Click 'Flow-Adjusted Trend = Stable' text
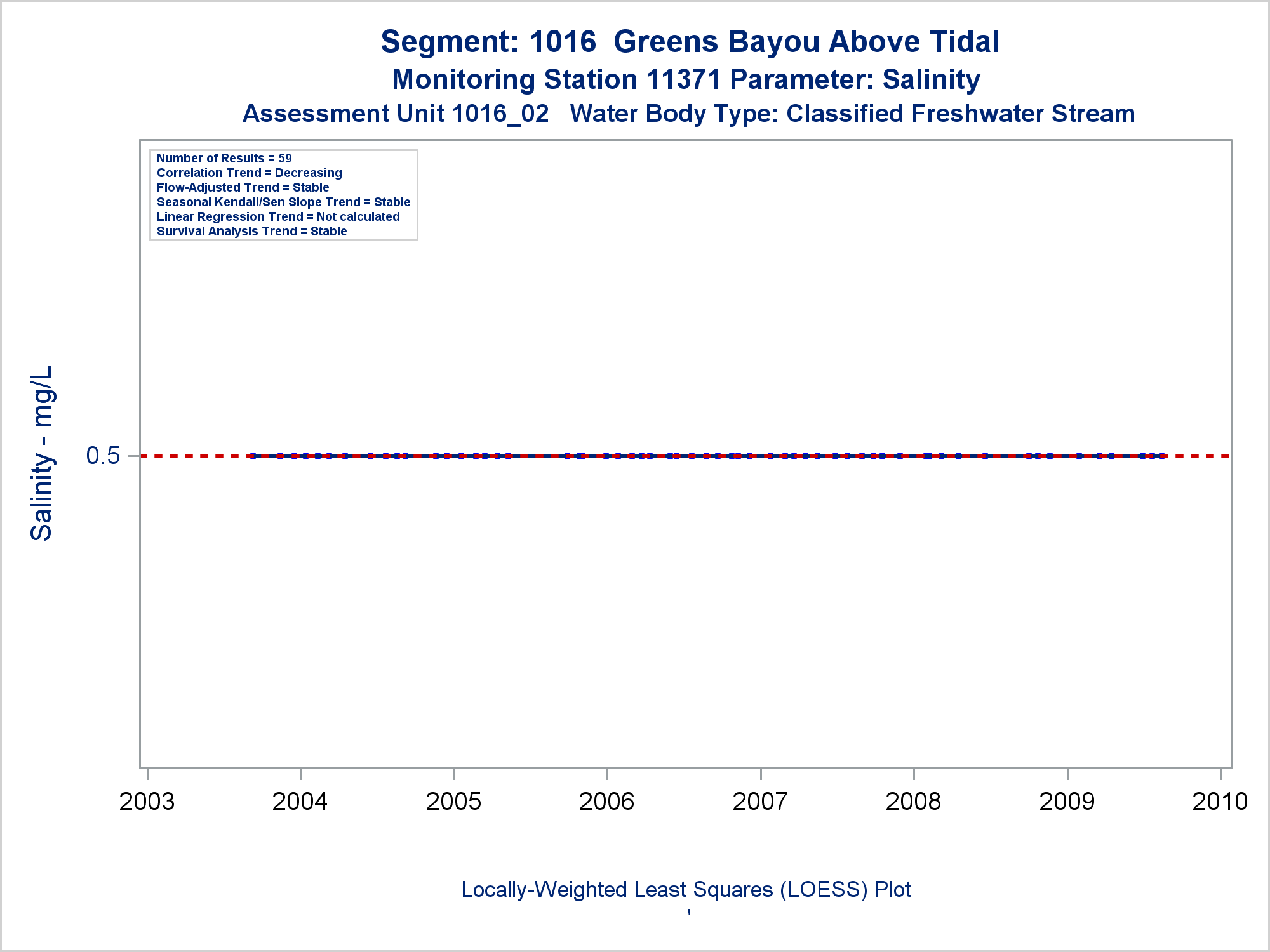The image size is (1270, 952). (243, 188)
